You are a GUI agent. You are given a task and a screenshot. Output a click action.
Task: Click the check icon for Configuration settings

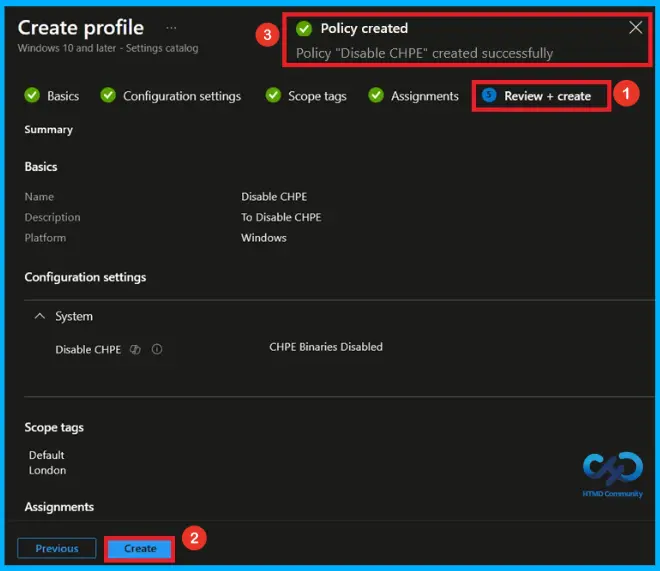108,96
